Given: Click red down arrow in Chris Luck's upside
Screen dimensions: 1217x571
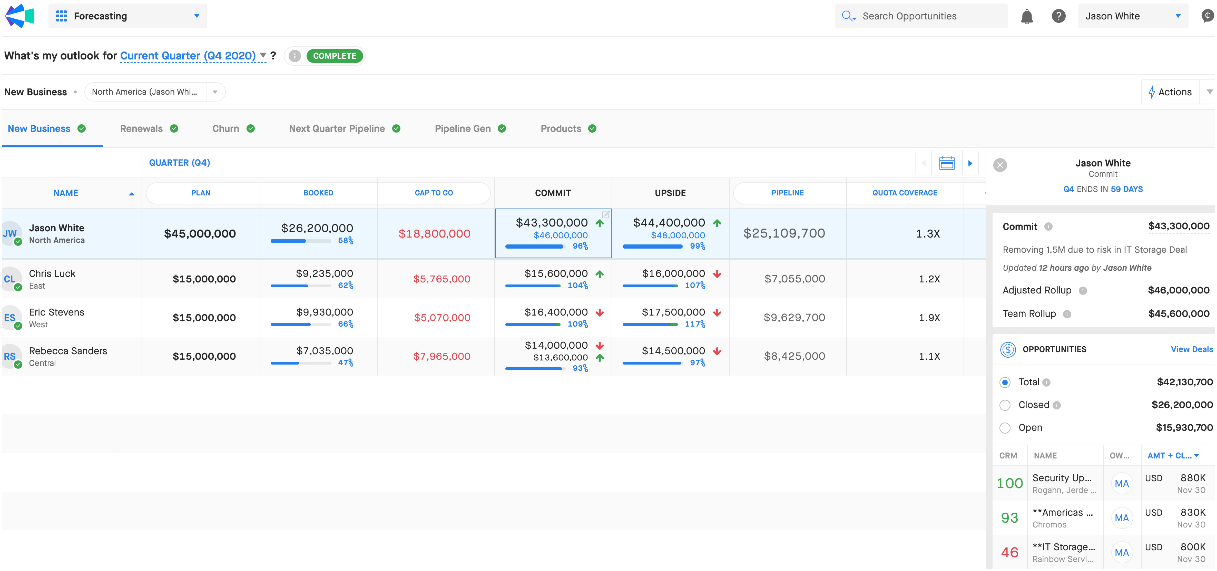Looking at the screenshot, I should tap(717, 274).
